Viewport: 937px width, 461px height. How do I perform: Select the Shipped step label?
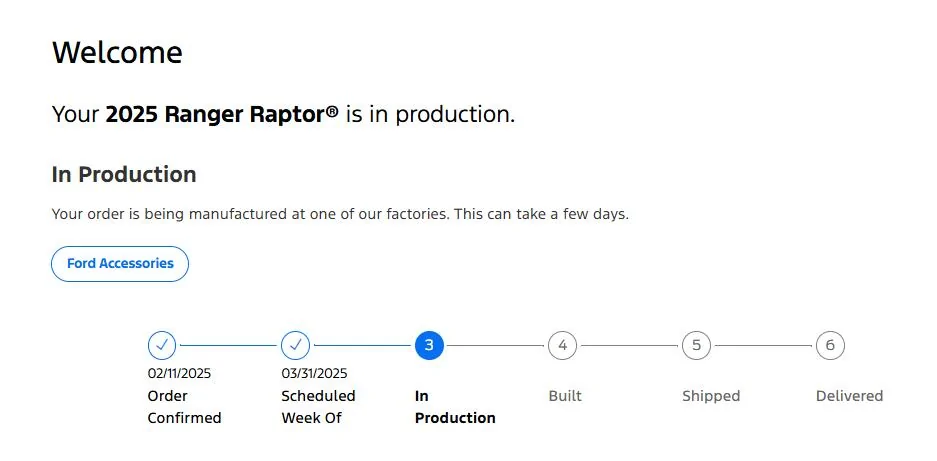point(711,396)
